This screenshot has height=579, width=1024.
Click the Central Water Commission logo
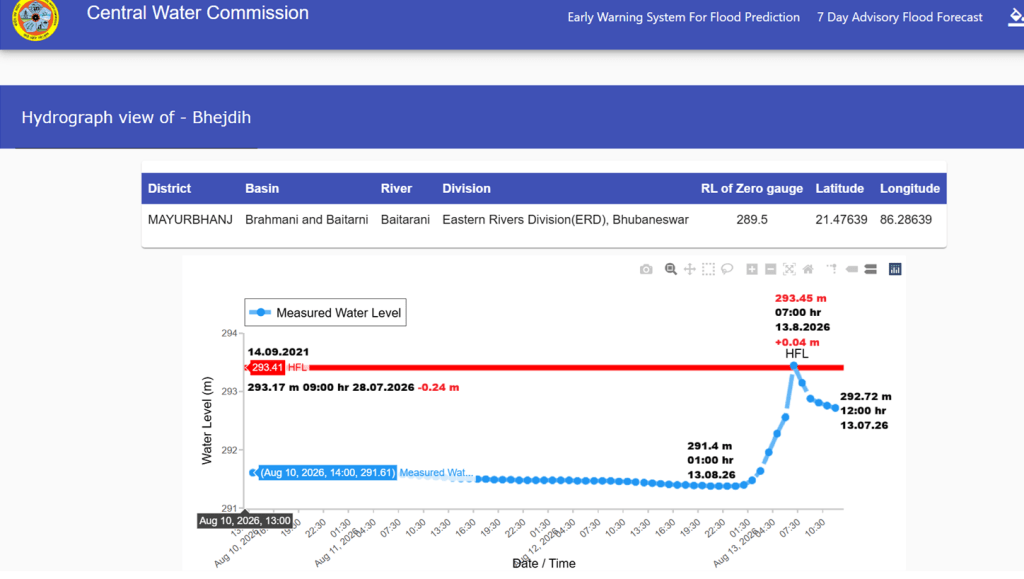(x=35, y=18)
